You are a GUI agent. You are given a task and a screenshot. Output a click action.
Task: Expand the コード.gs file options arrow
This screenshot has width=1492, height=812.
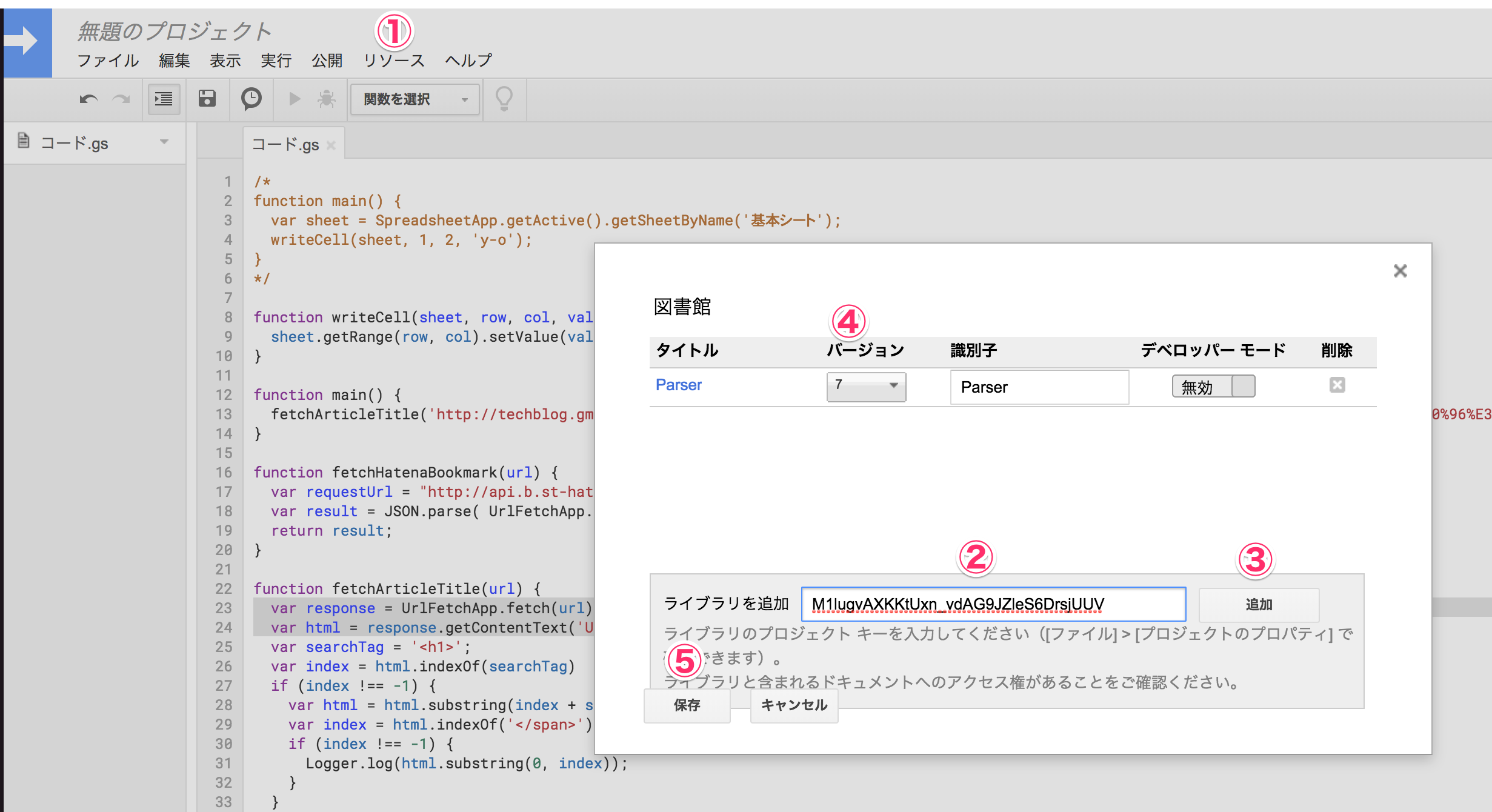coord(164,142)
